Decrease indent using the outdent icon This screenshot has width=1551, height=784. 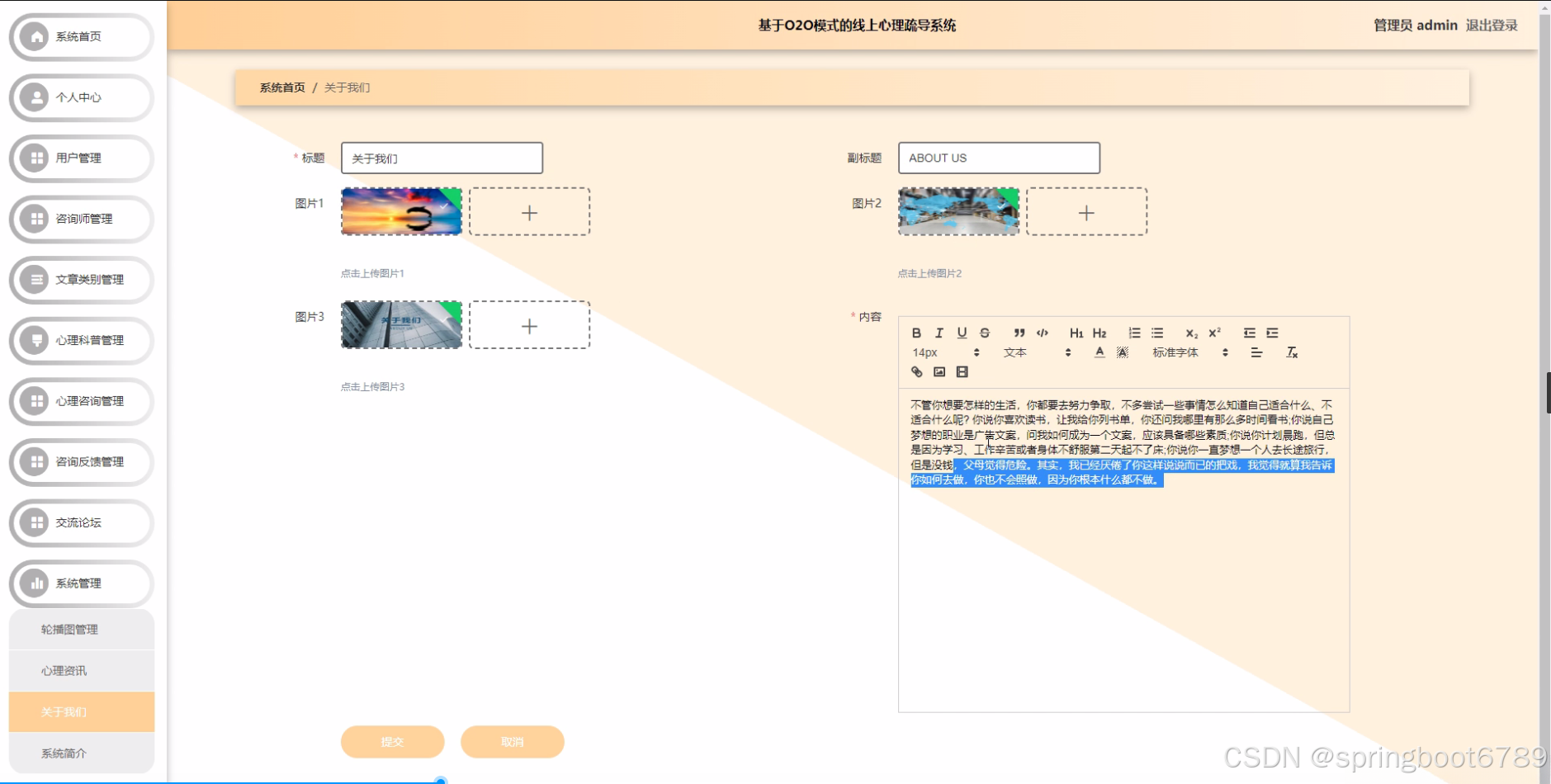1249,333
